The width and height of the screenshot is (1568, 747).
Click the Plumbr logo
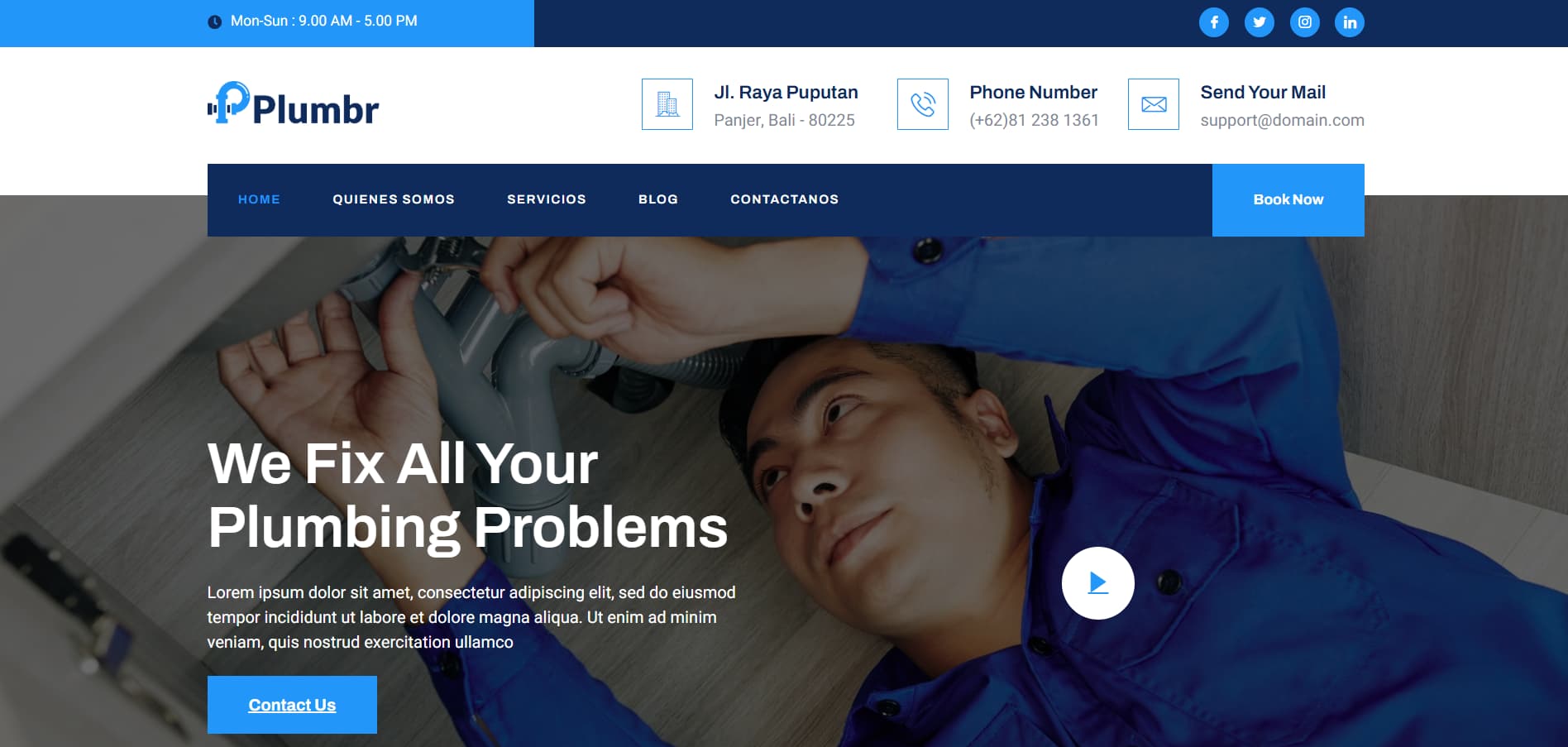(293, 104)
